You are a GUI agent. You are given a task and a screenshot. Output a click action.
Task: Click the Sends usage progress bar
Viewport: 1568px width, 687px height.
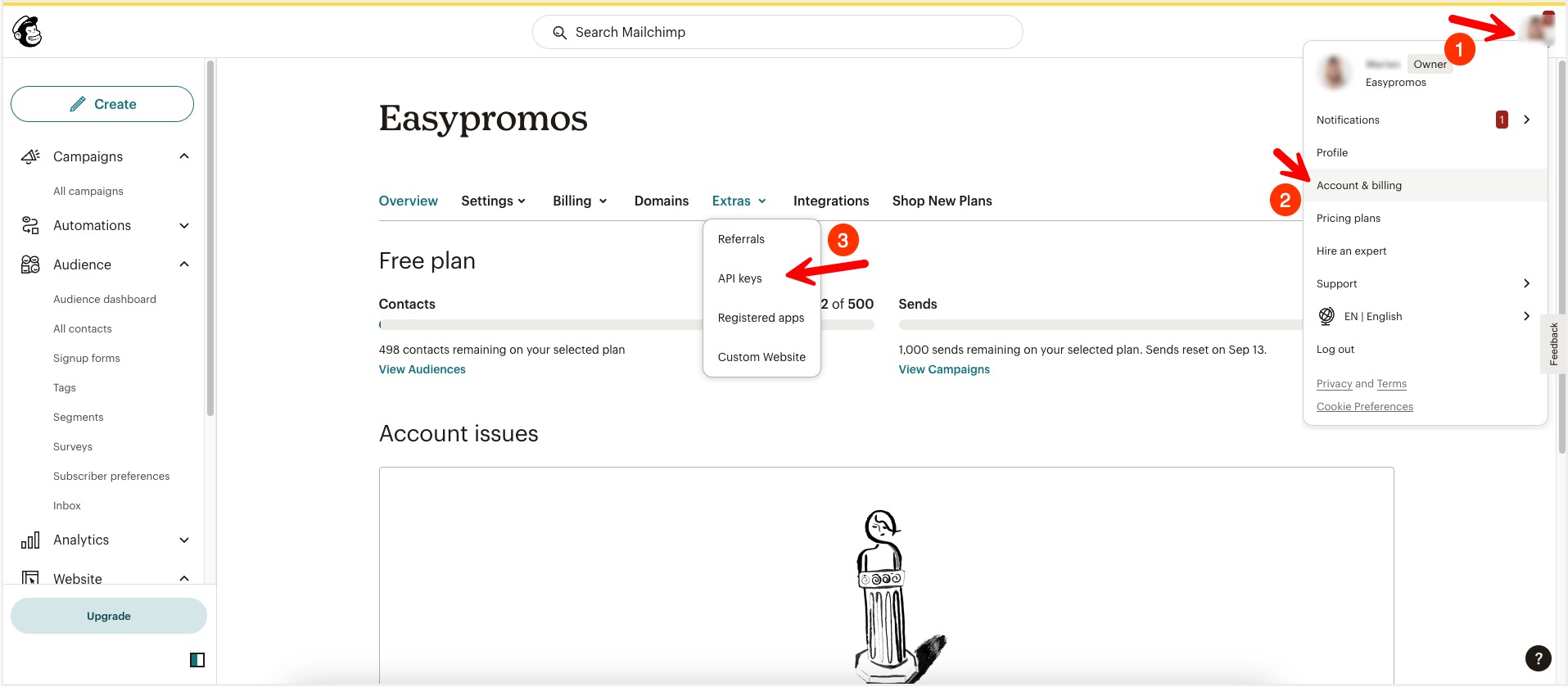pos(1100,324)
